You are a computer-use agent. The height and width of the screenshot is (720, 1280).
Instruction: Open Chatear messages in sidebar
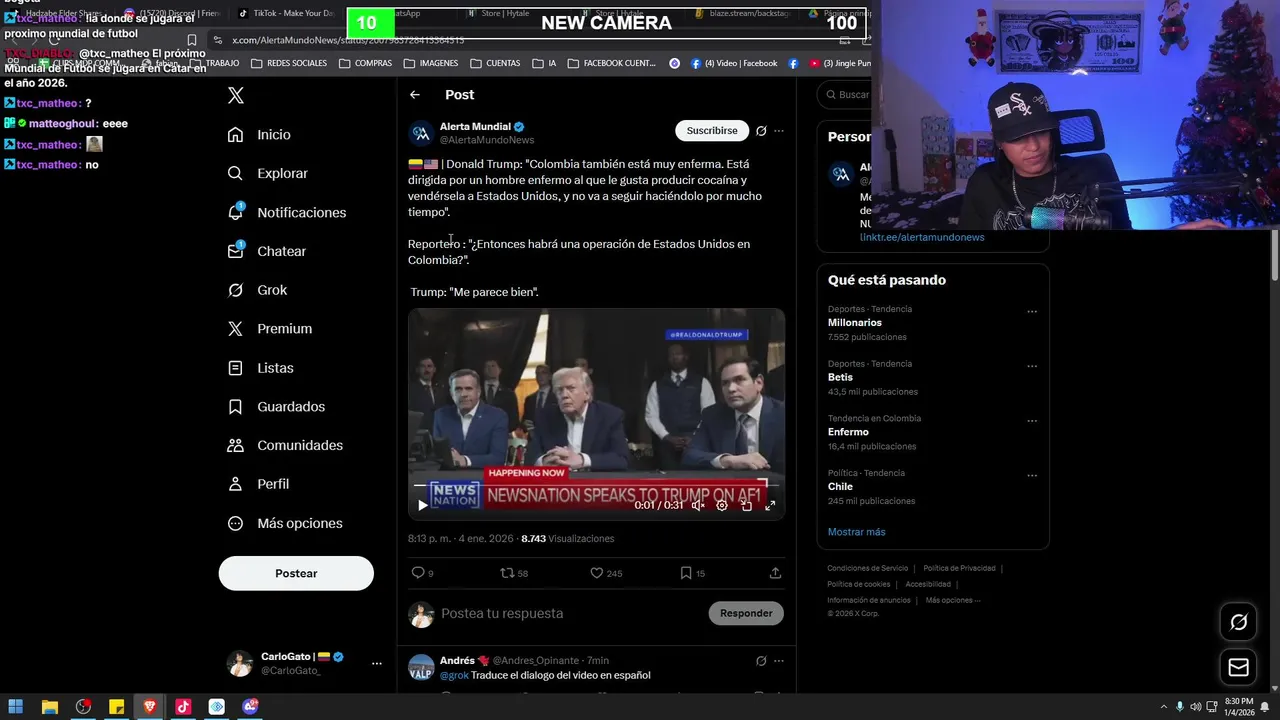point(267,252)
